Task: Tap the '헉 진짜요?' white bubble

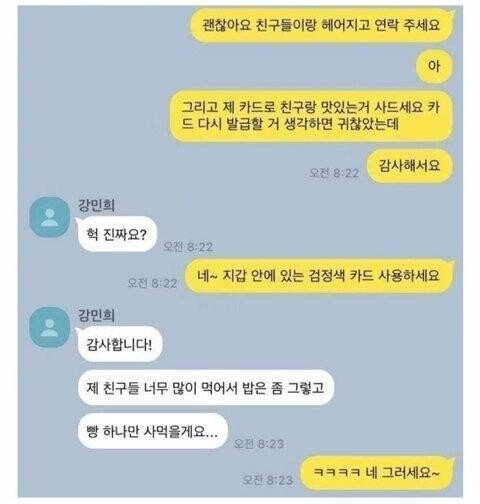Action: point(117,234)
